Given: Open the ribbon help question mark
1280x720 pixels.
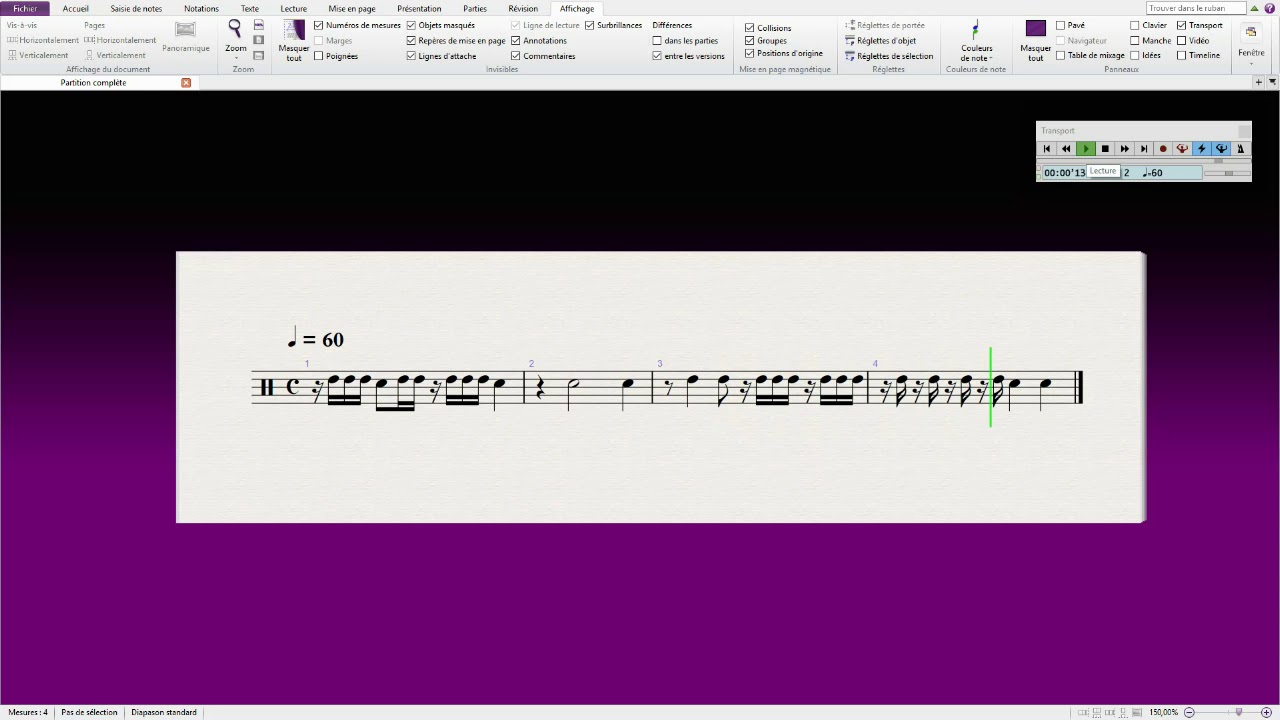Looking at the screenshot, I should [x=1269, y=8].
